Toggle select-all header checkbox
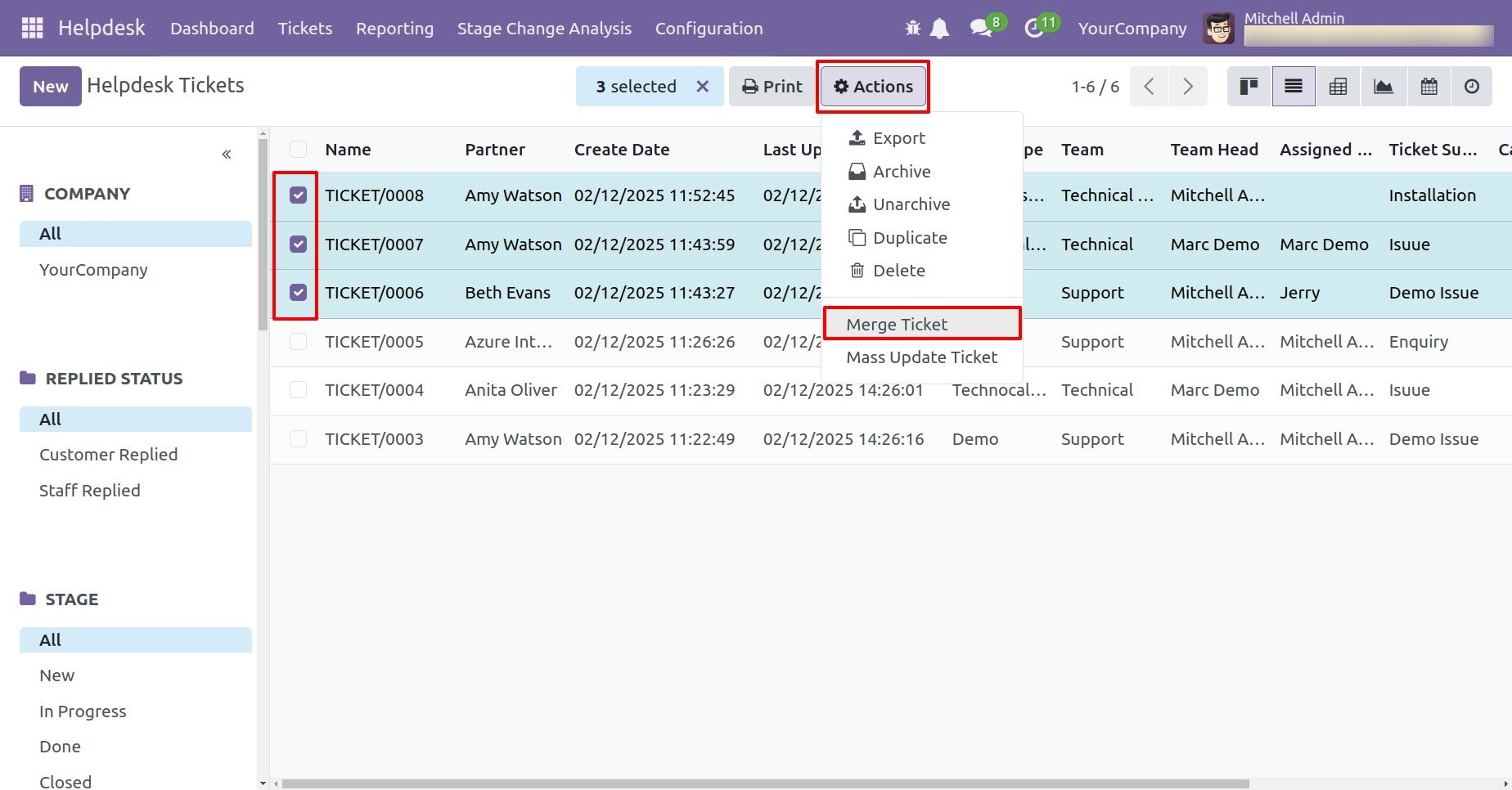The image size is (1512, 790). pyautogui.click(x=298, y=150)
